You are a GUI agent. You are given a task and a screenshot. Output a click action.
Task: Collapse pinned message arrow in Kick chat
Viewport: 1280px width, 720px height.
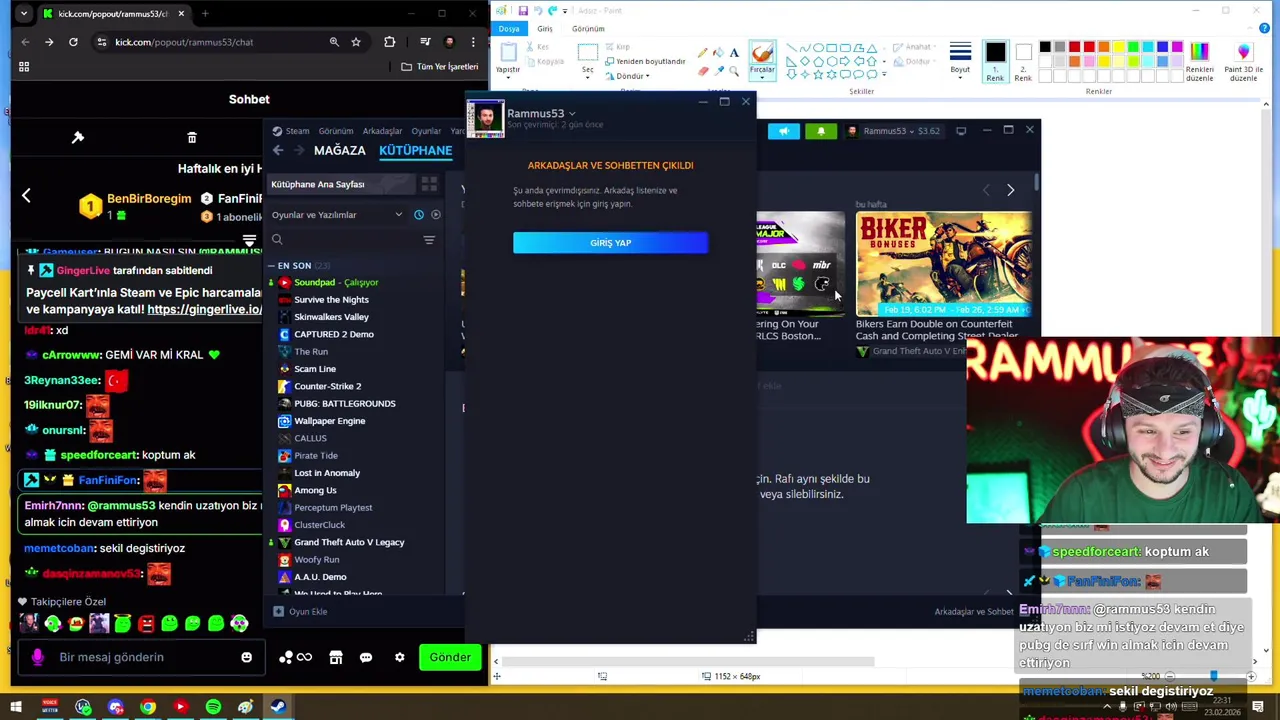coord(249,241)
